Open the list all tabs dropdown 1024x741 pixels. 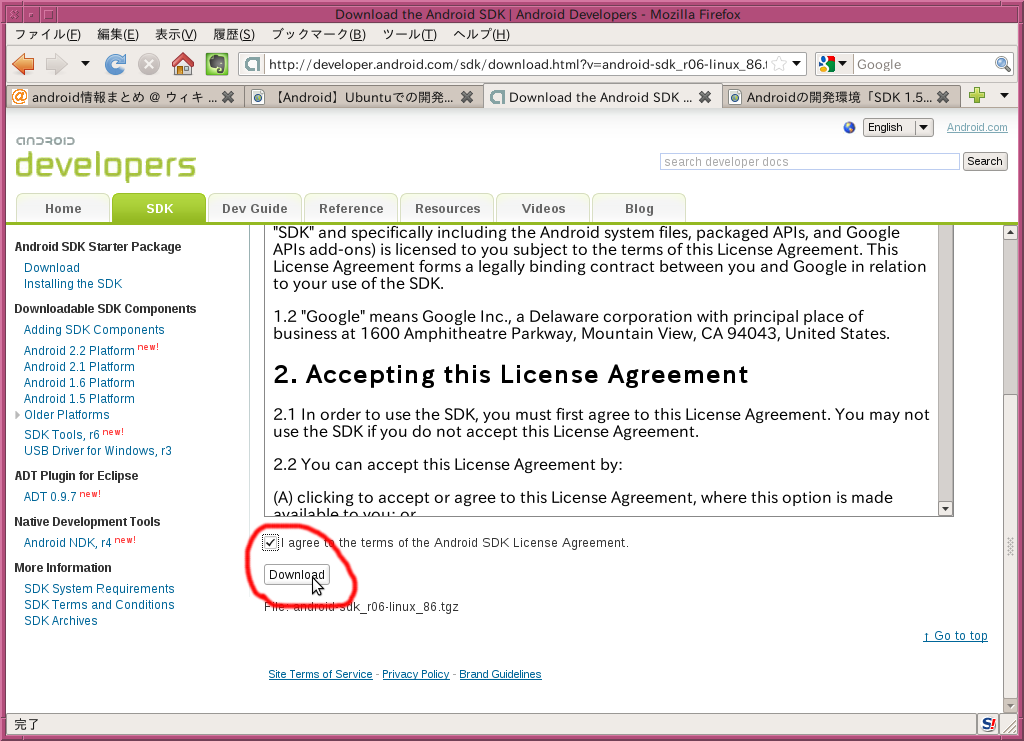click(x=1004, y=96)
